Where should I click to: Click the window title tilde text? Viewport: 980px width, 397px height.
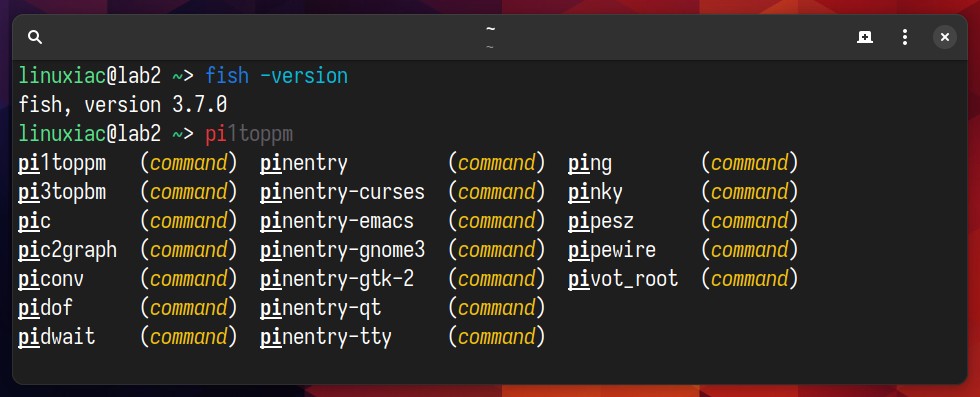[x=490, y=29]
